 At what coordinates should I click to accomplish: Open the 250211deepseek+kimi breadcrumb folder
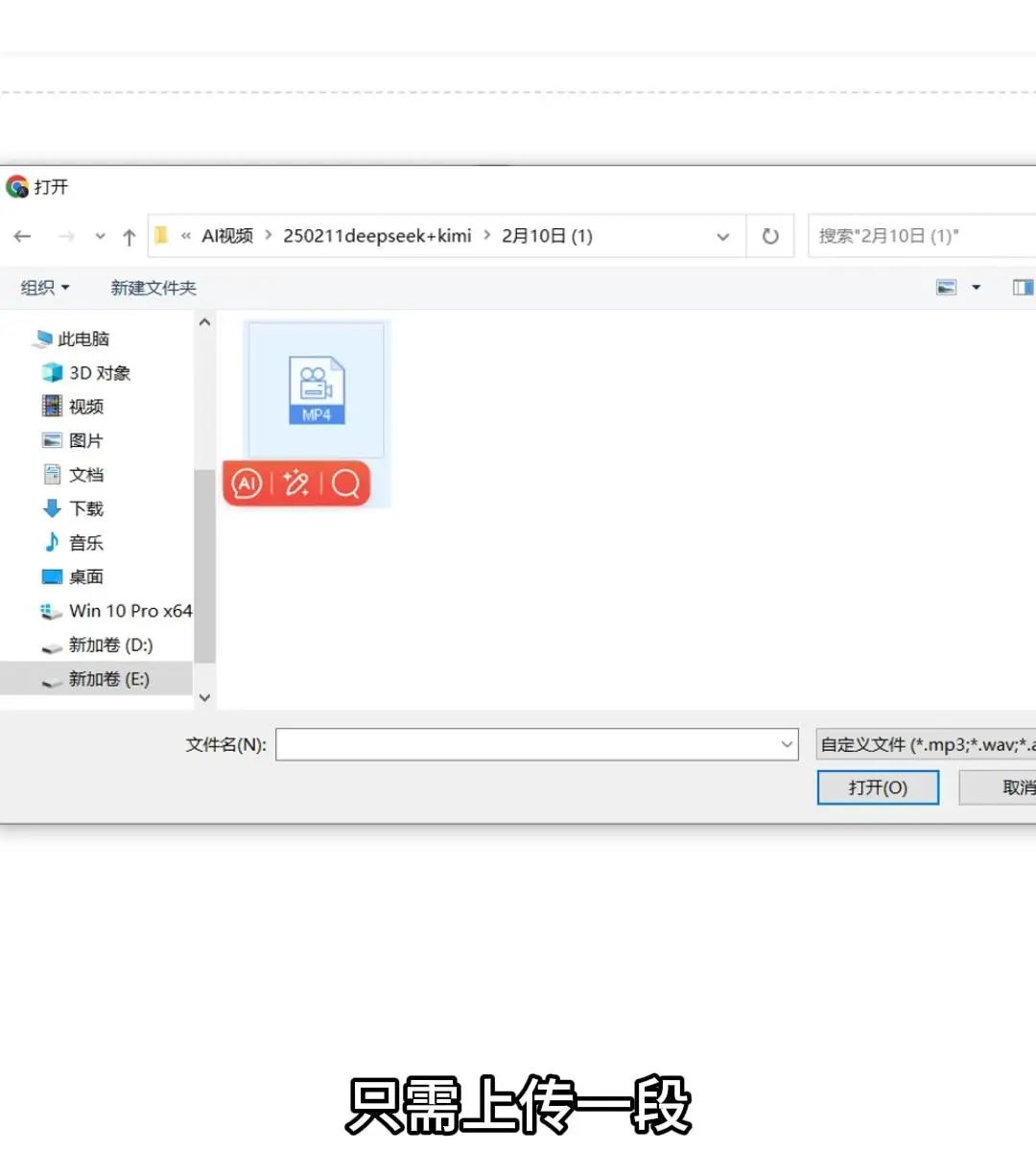(378, 236)
